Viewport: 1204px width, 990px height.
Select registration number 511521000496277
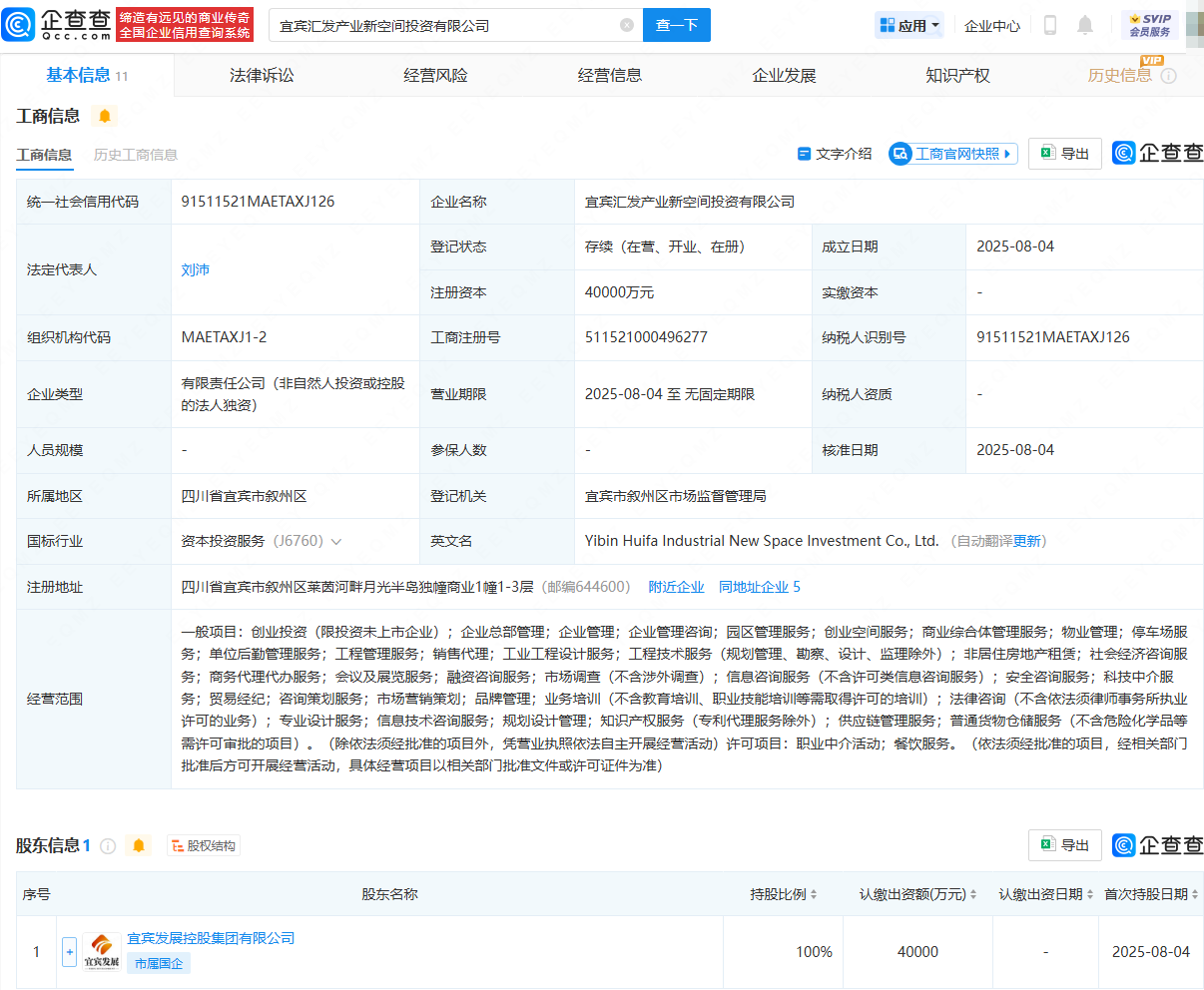tap(646, 337)
